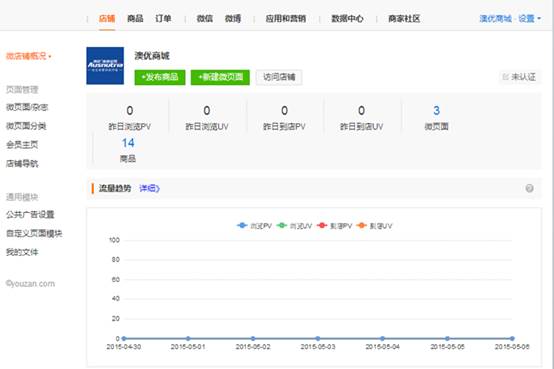The image size is (554, 369).
Task: Open the 数据中心 menu item
Action: pos(347,18)
